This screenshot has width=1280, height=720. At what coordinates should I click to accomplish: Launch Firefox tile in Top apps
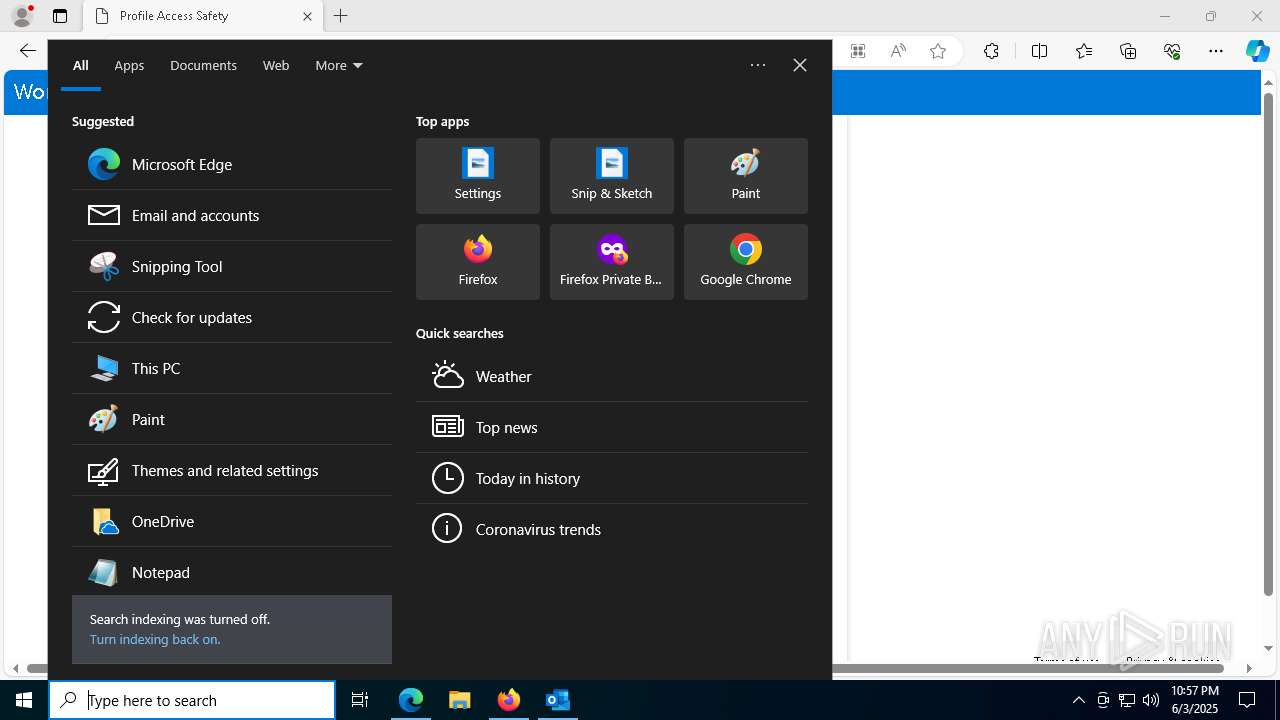[478, 262]
